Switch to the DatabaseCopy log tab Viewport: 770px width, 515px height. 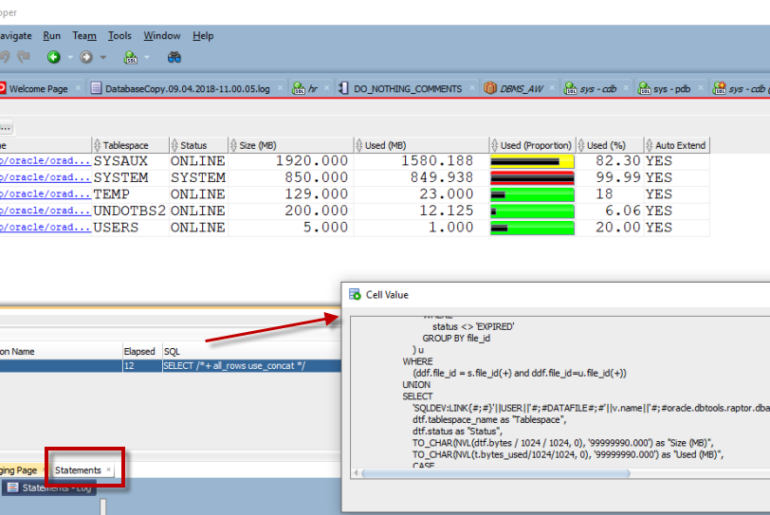(187, 89)
